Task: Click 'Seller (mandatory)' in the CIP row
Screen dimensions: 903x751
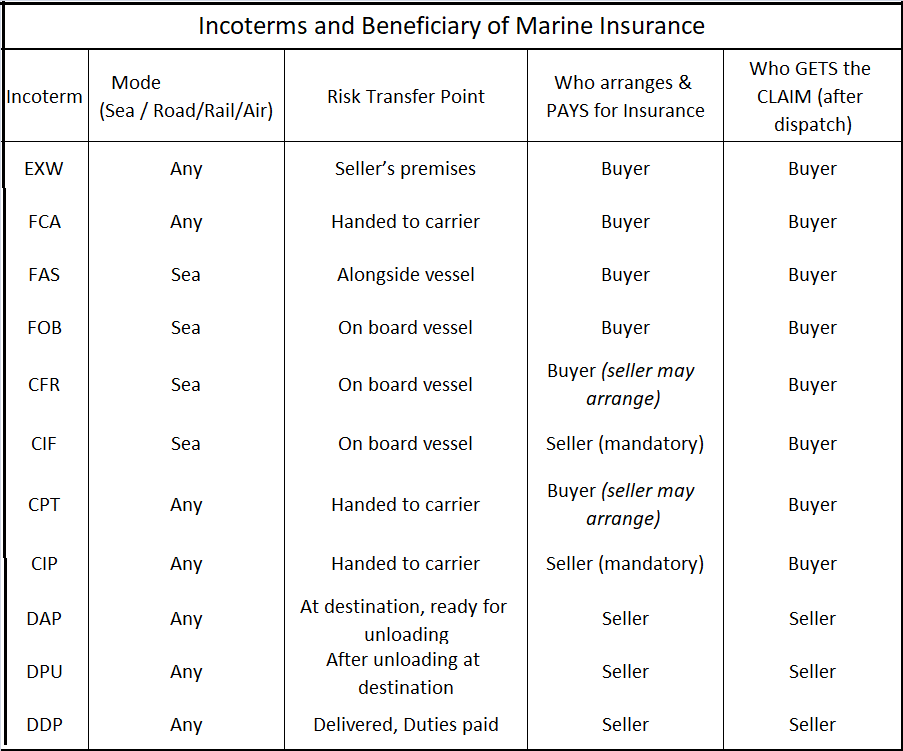Action: coord(625,564)
